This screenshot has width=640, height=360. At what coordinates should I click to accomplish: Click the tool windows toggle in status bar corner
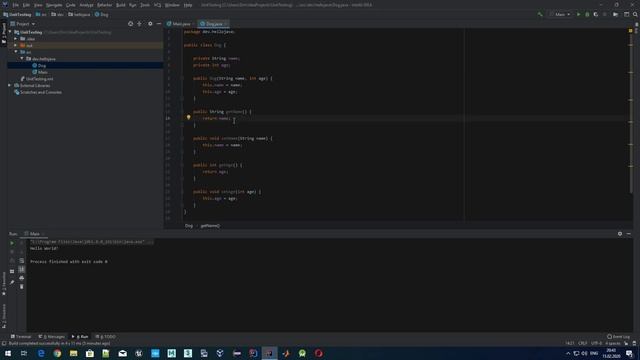pyautogui.click(x=4, y=344)
